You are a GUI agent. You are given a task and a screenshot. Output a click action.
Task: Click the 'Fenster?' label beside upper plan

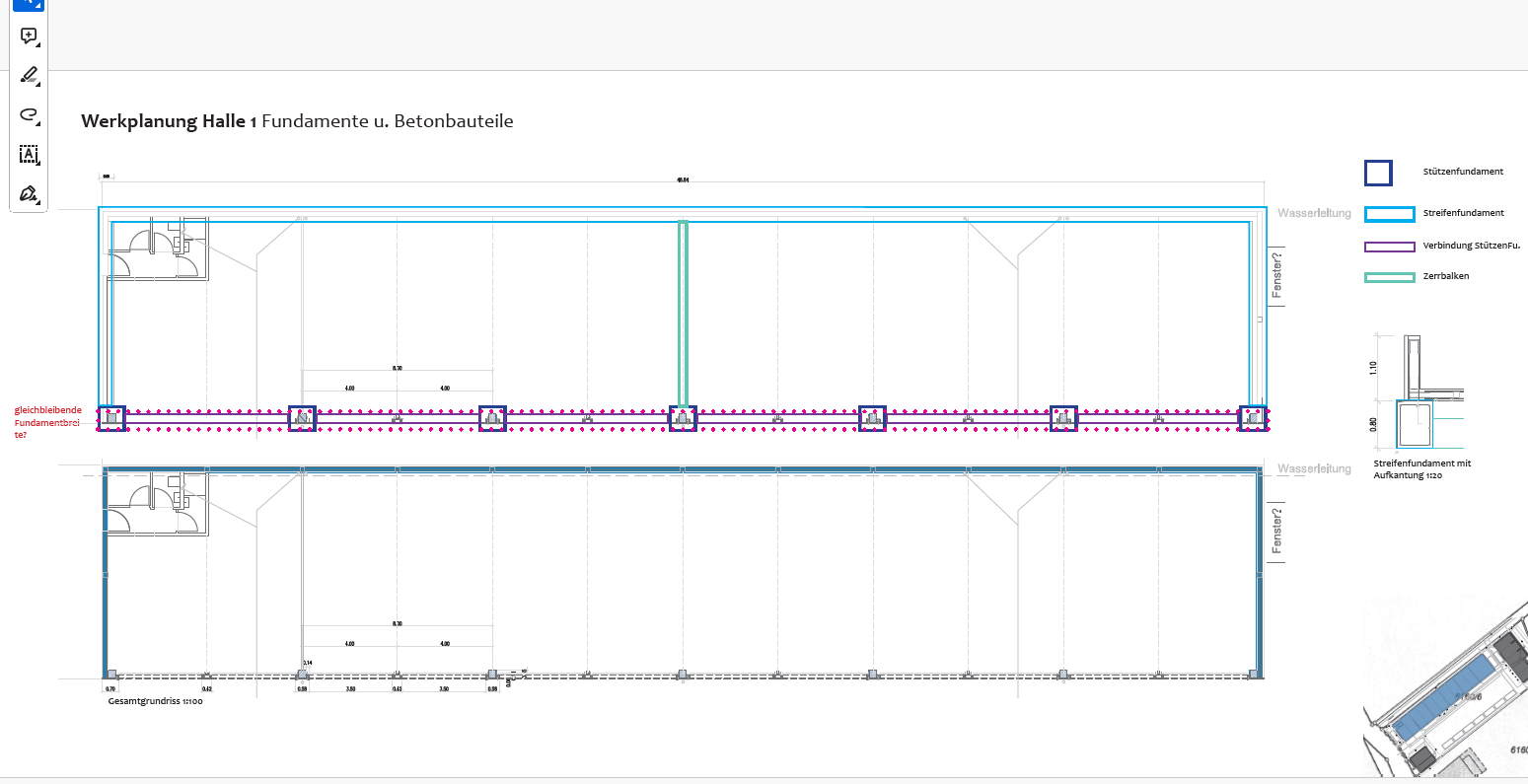[1276, 275]
